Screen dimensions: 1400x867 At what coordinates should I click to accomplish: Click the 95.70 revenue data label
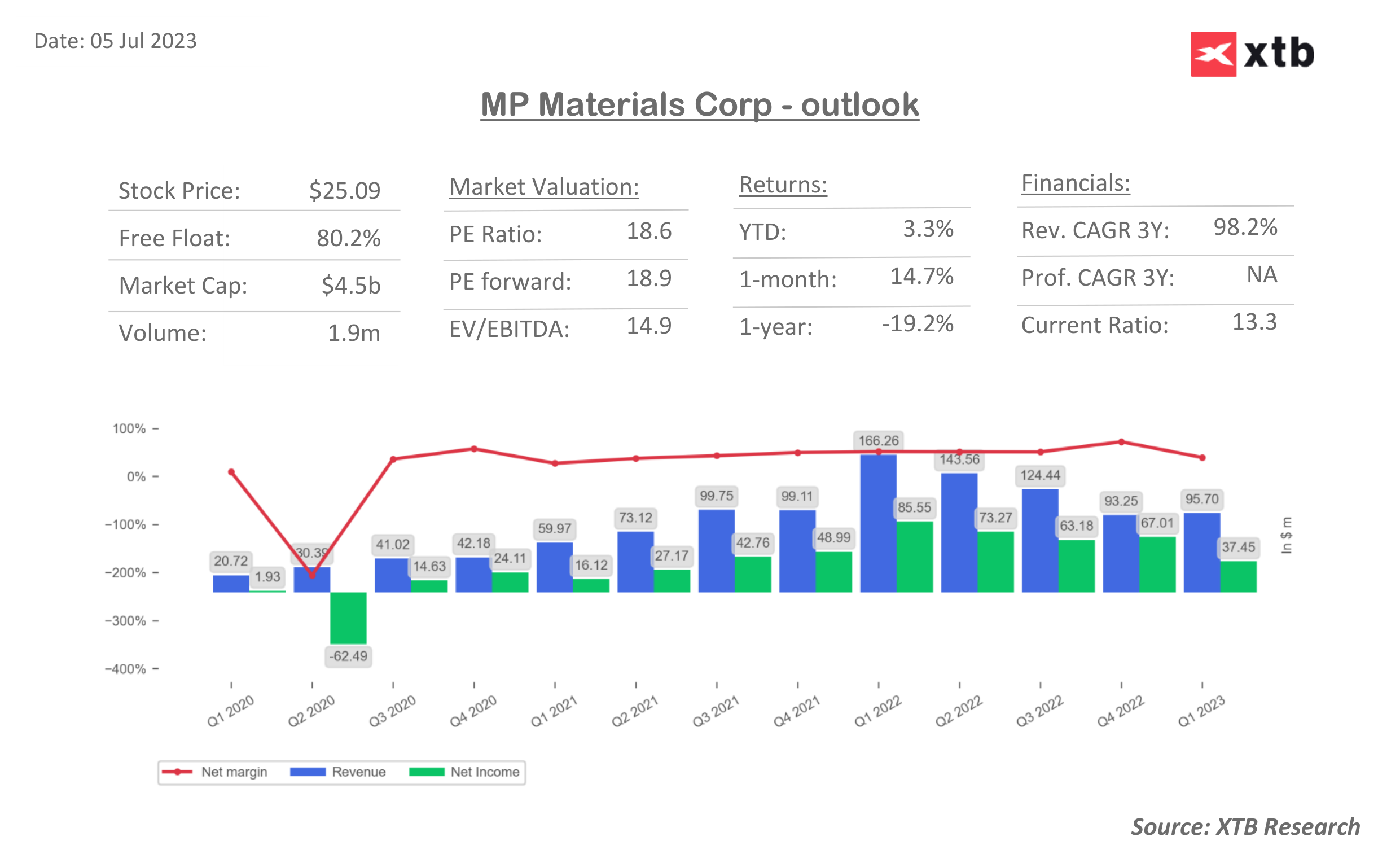(1202, 499)
